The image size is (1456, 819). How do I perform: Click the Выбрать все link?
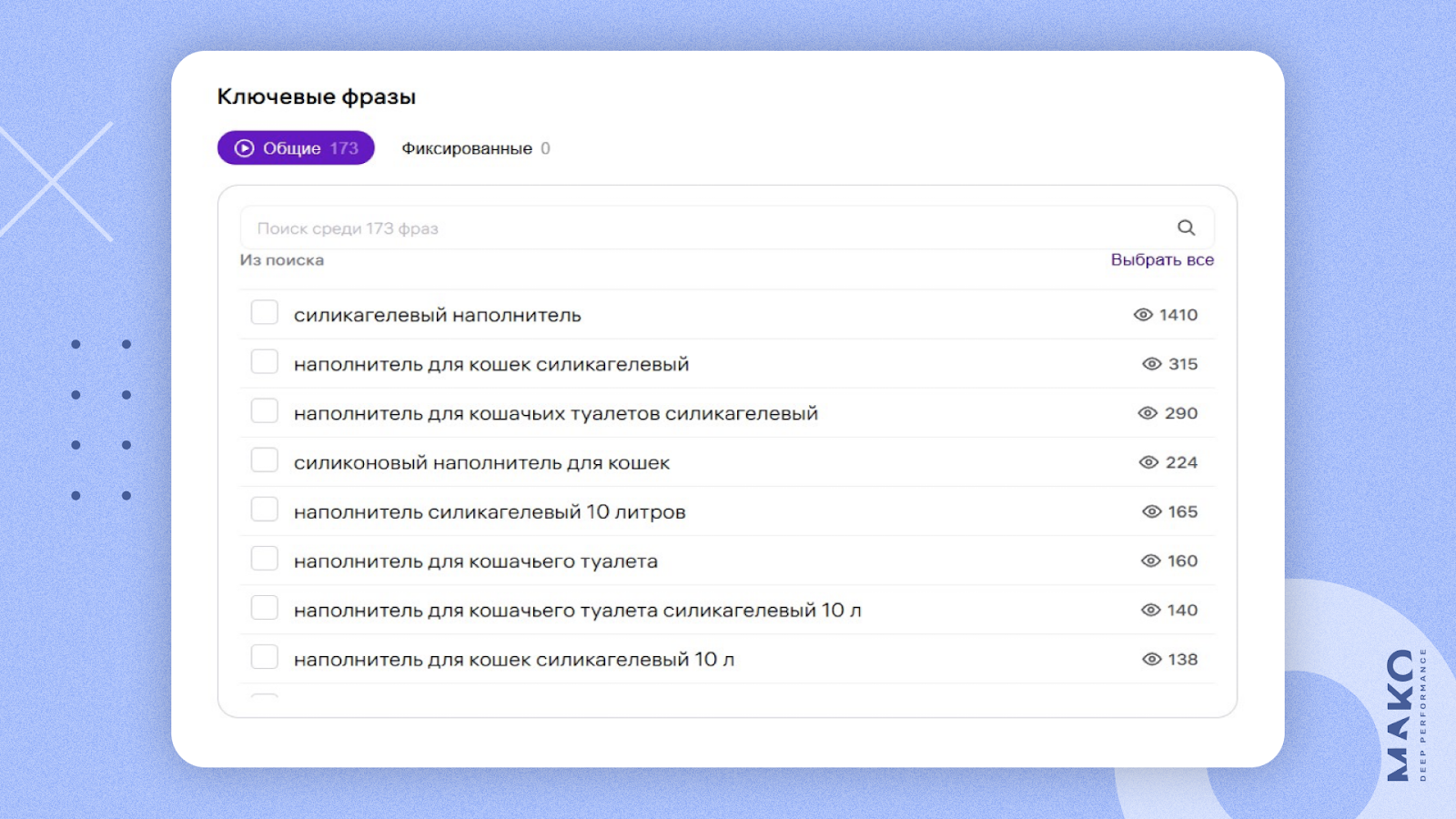[x=1162, y=259]
